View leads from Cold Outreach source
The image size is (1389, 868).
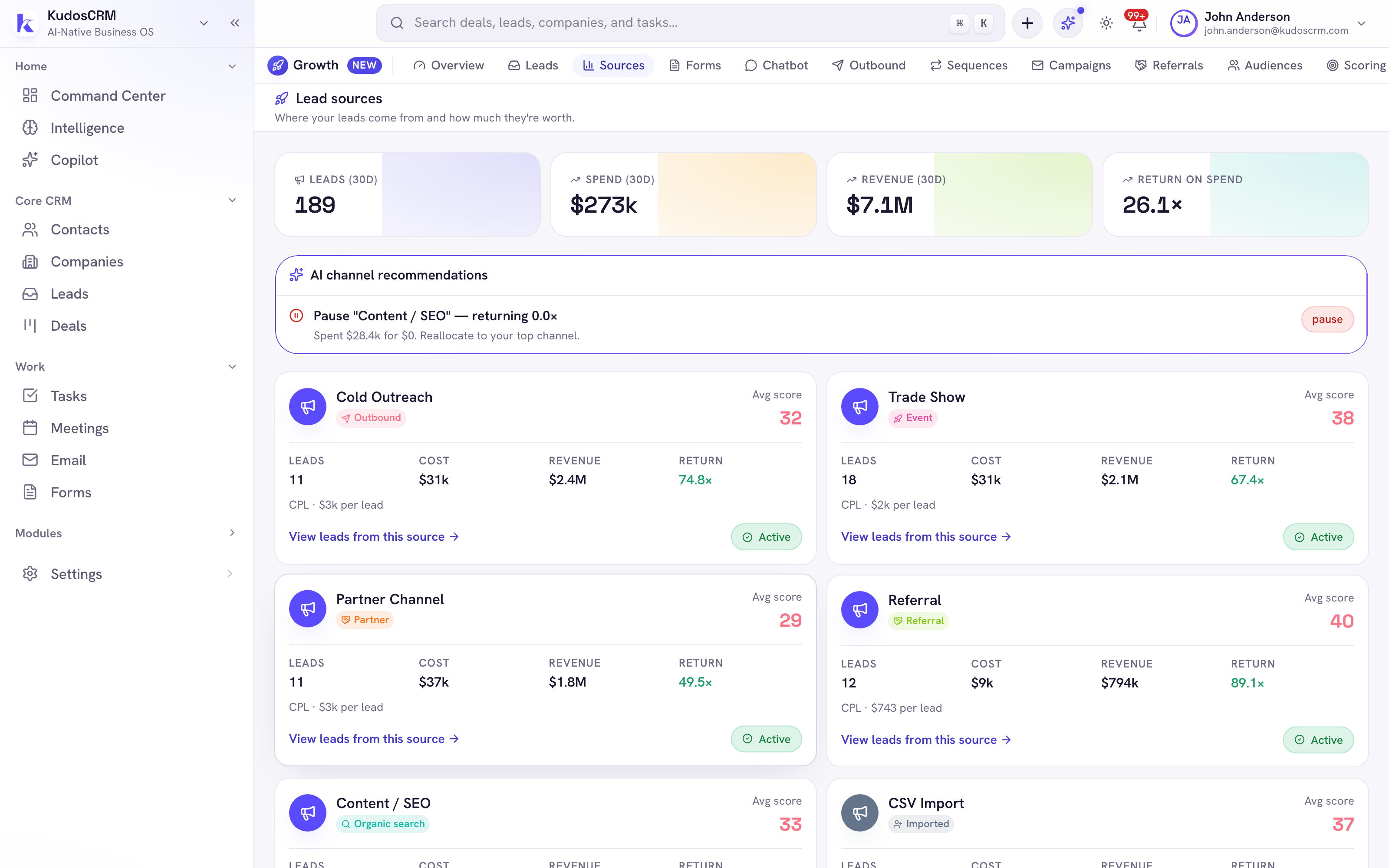tap(374, 537)
